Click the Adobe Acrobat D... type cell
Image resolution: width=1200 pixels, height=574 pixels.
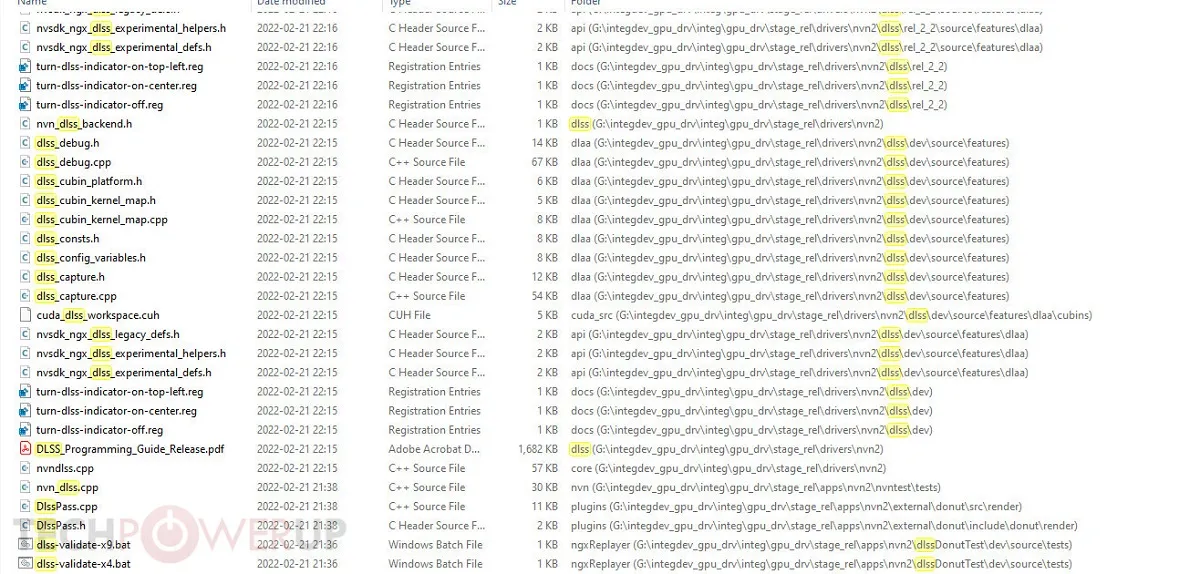tap(435, 449)
